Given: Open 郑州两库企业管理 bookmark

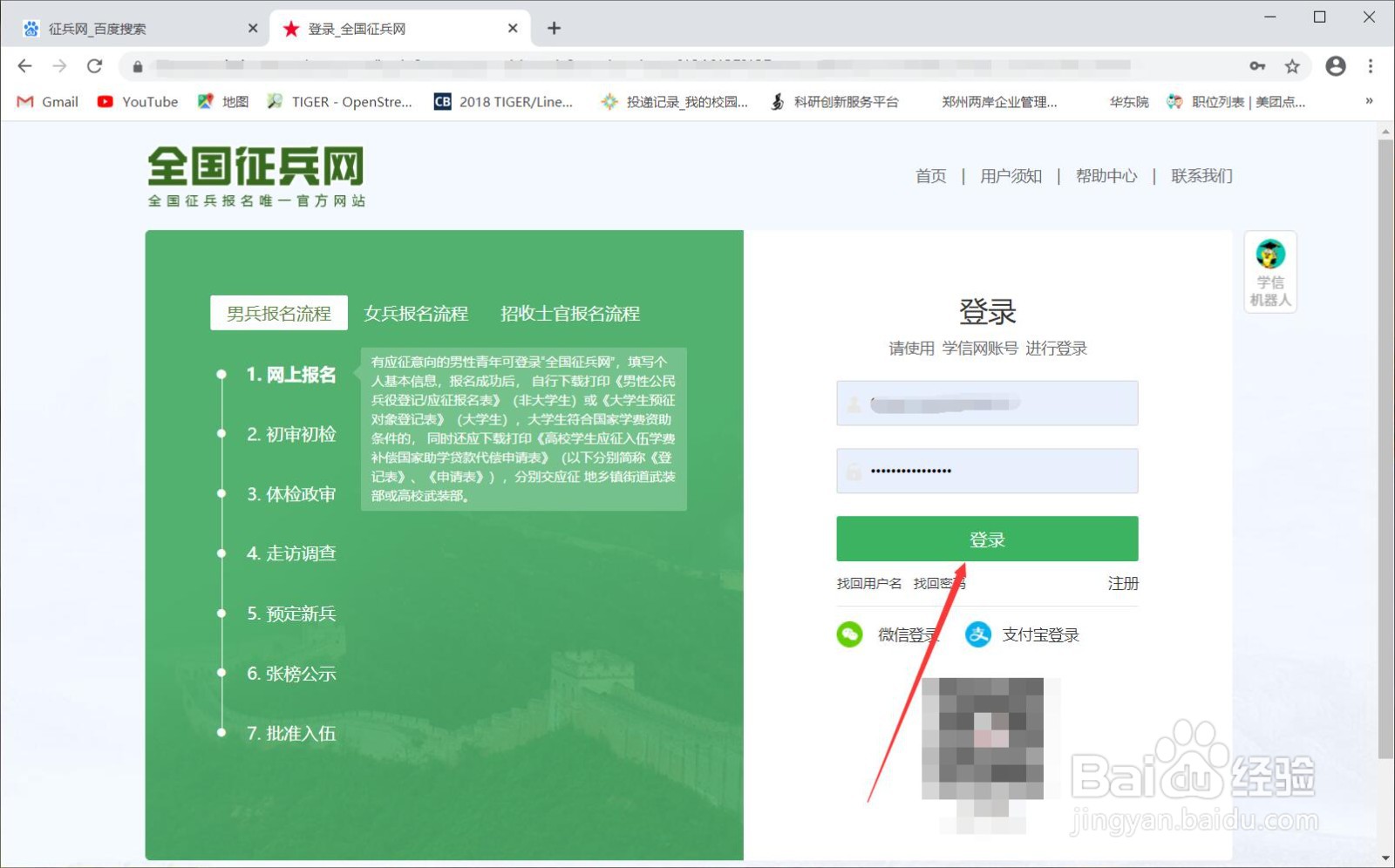Looking at the screenshot, I should click(999, 102).
